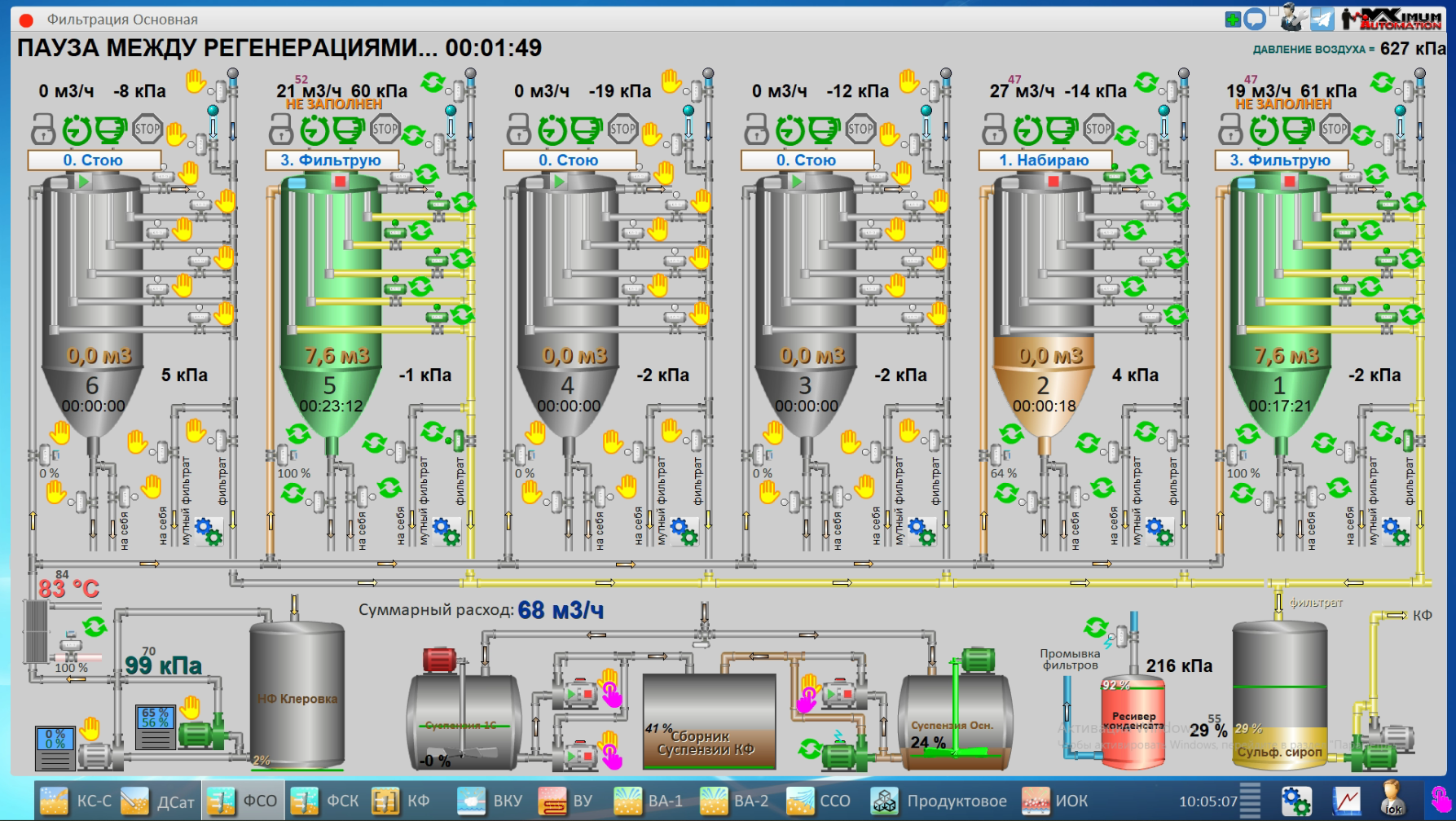The width and height of the screenshot is (1456, 821).
Task: Switch to the ФСК tab
Action: pos(325,801)
